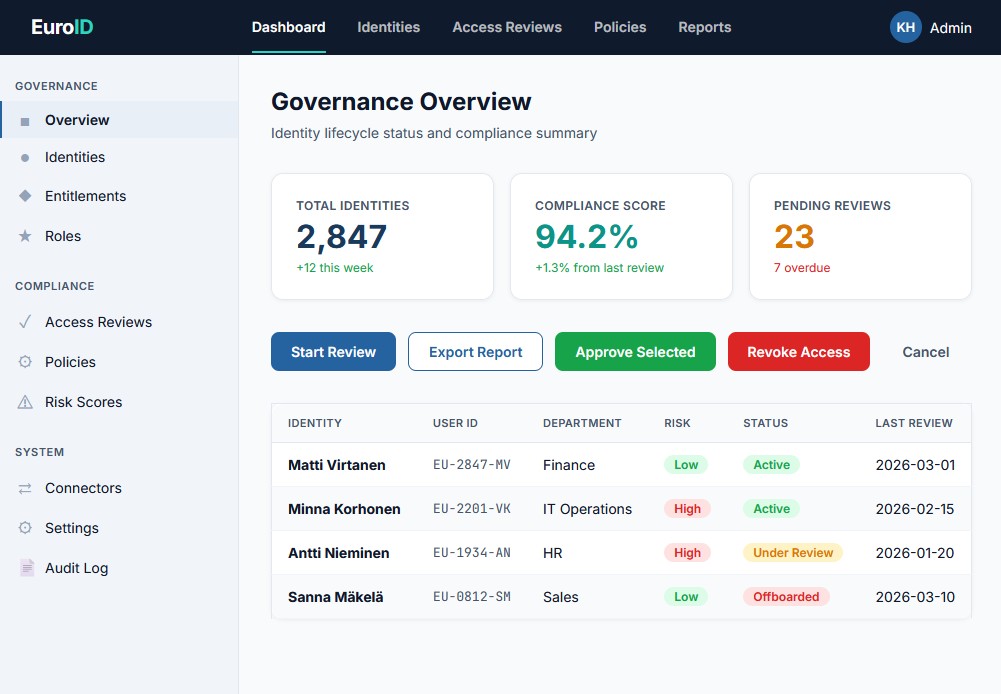The height and width of the screenshot is (694, 1001).
Task: Click the Export Report button
Action: coord(475,351)
